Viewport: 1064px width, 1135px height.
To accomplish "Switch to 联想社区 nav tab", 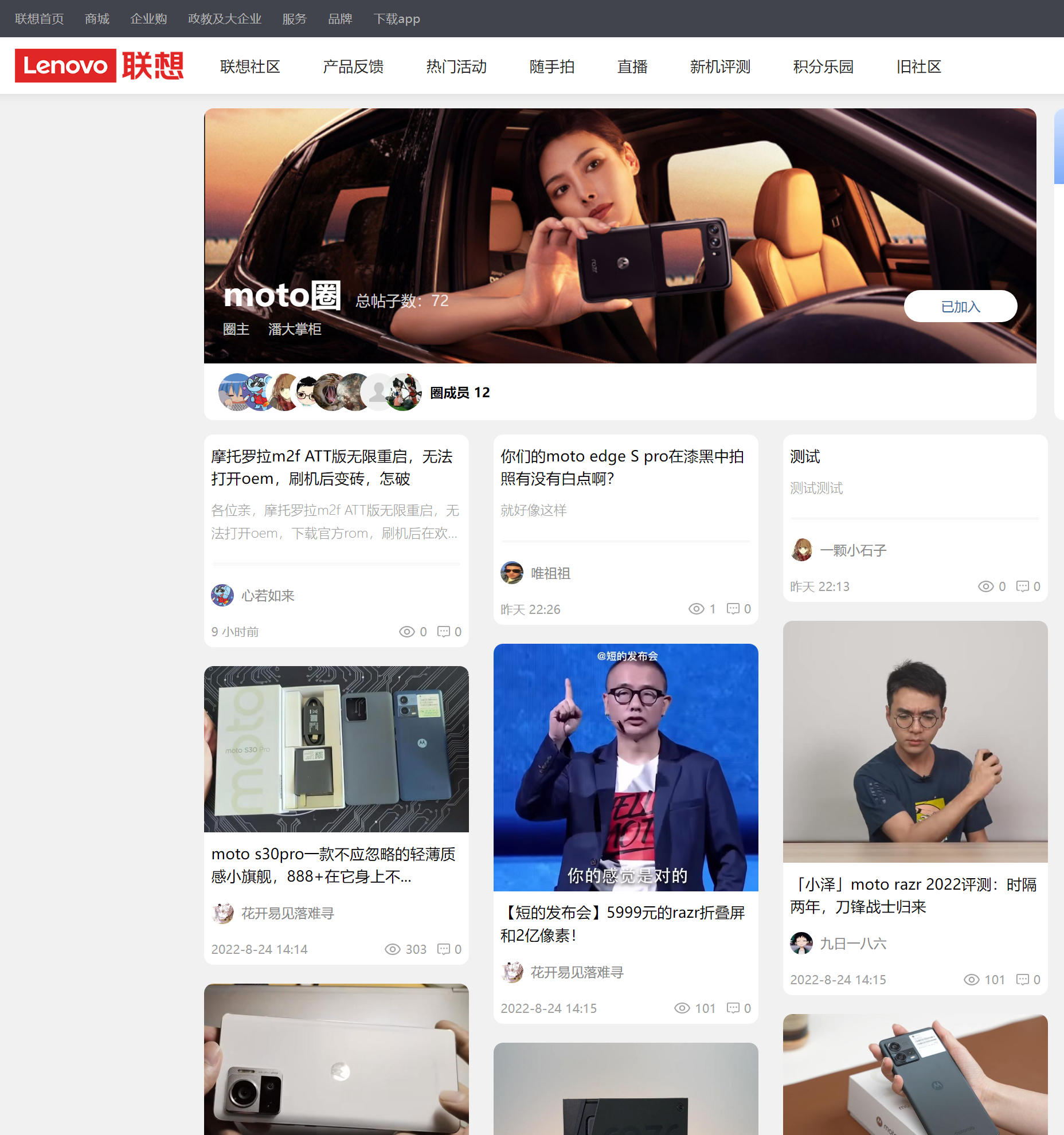I will [250, 66].
